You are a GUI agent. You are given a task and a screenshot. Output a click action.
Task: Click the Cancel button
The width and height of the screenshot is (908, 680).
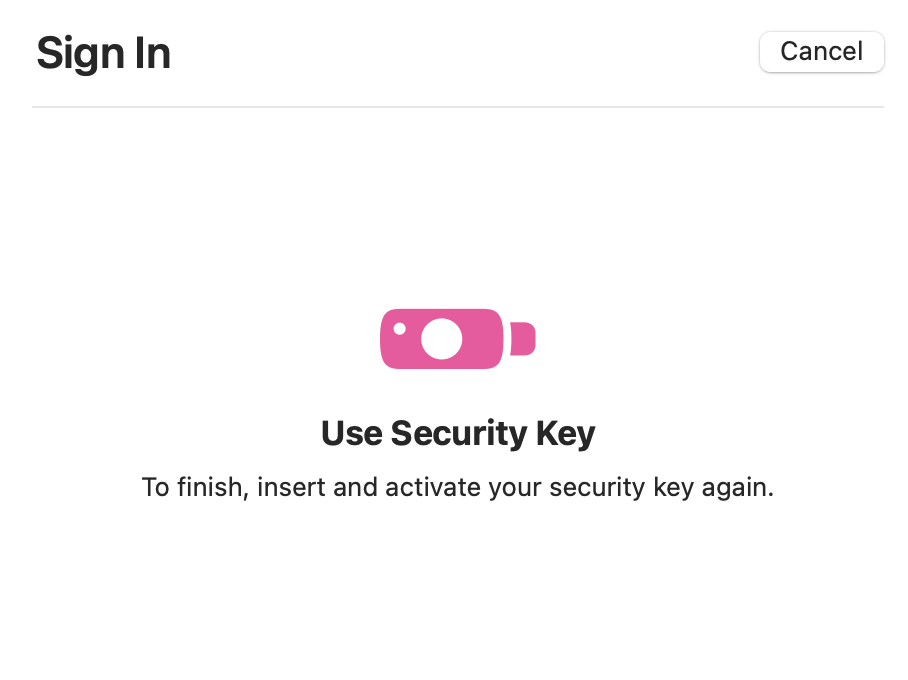coord(821,52)
